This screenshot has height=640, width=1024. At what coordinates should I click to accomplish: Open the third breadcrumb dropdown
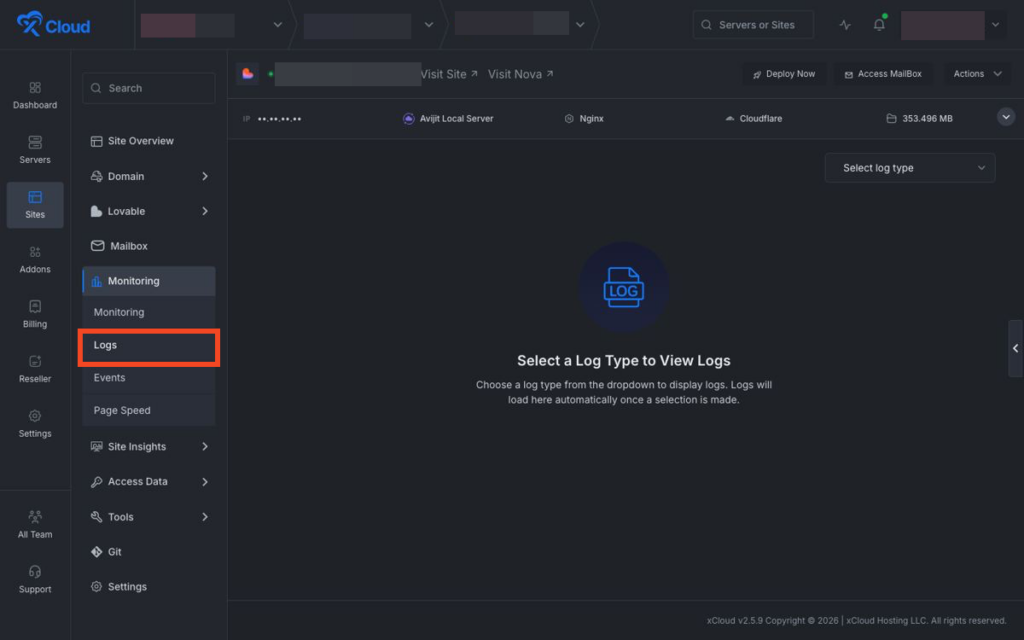point(580,25)
